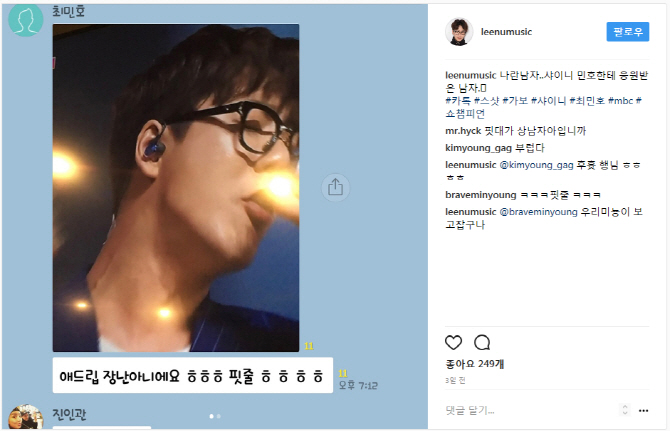Click the teal default avatar of 최민호

tap(26, 20)
